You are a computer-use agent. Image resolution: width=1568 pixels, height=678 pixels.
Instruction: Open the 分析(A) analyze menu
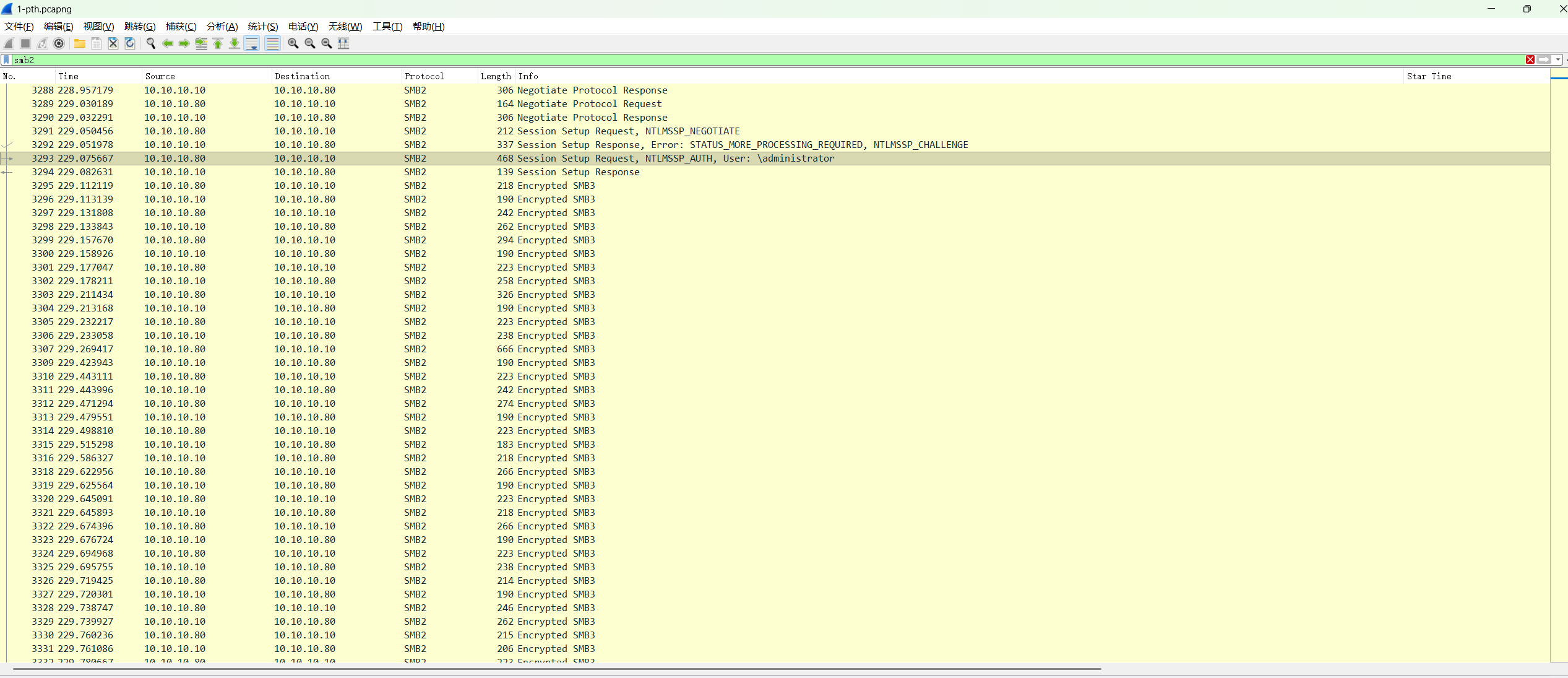click(222, 27)
